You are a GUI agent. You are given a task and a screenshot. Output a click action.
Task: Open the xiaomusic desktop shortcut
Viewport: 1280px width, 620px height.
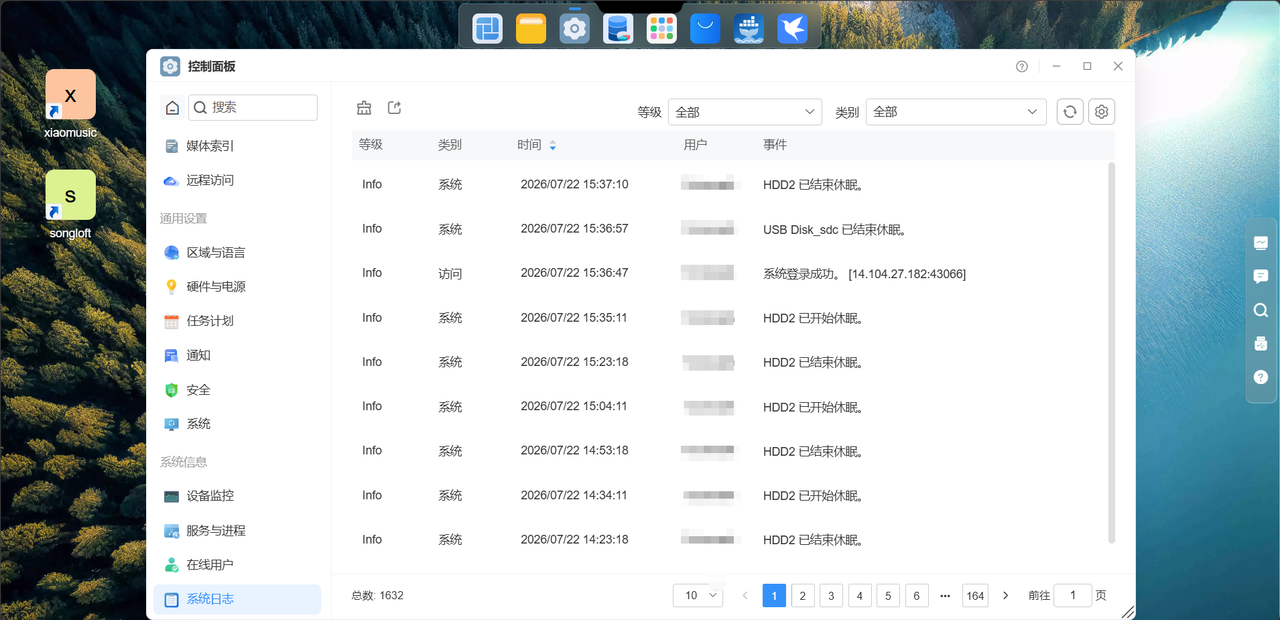[x=70, y=103]
